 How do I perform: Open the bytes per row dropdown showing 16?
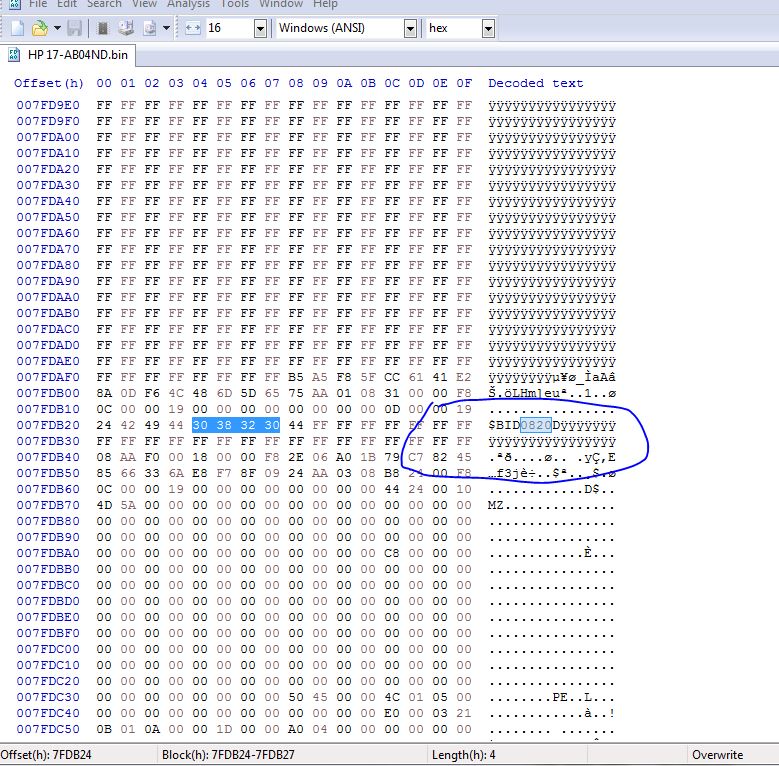tap(260, 28)
